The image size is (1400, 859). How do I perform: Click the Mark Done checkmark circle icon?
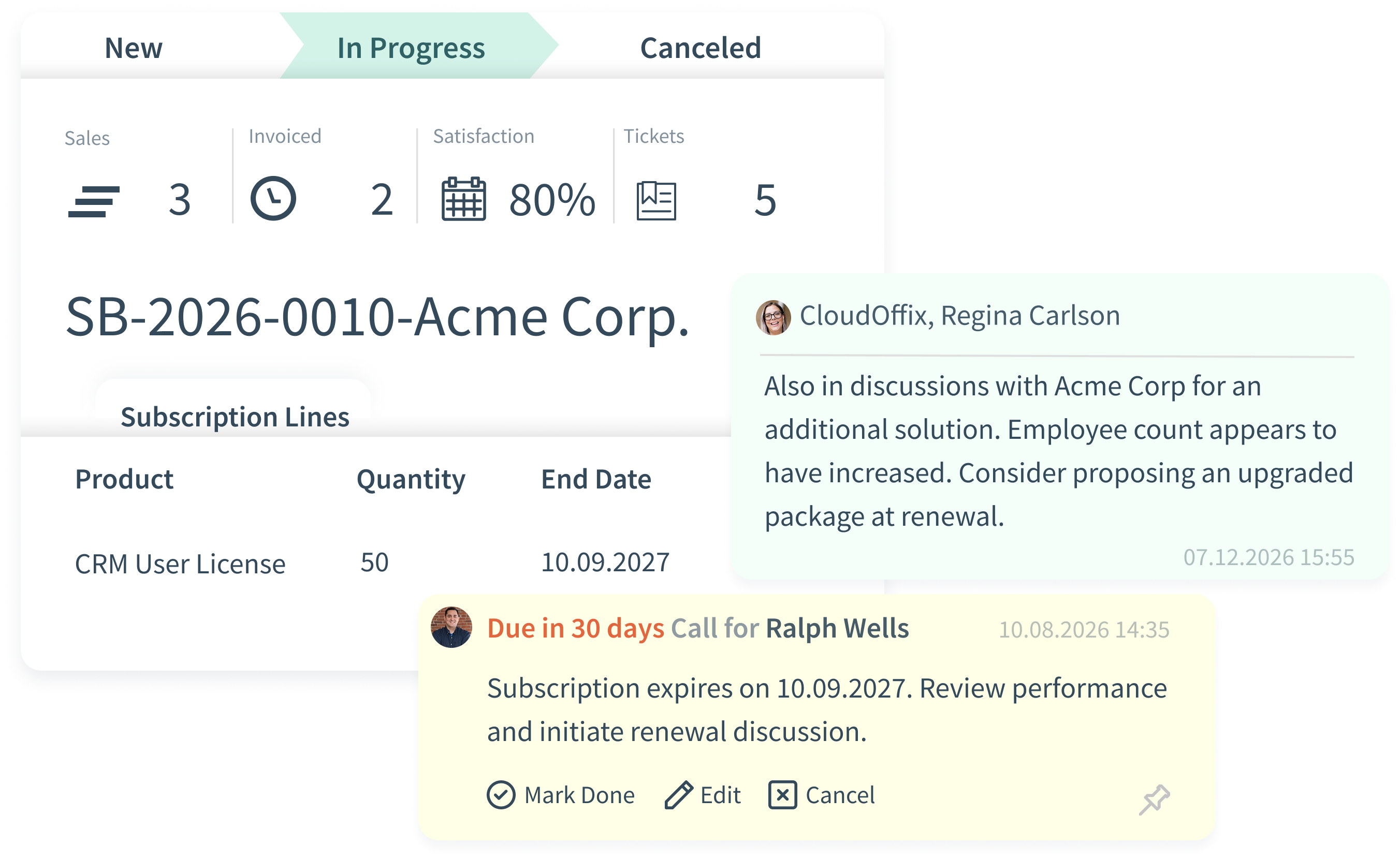[501, 795]
